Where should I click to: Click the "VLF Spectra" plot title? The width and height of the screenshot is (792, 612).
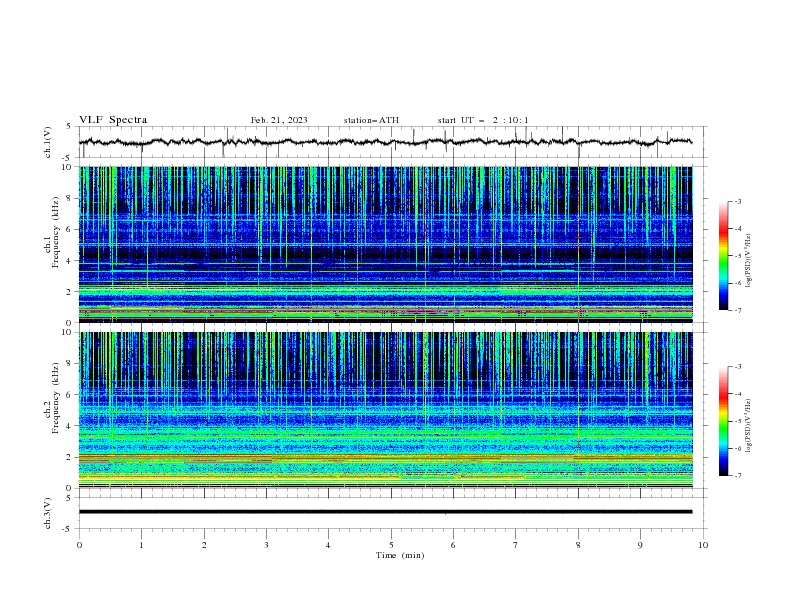pos(113,120)
